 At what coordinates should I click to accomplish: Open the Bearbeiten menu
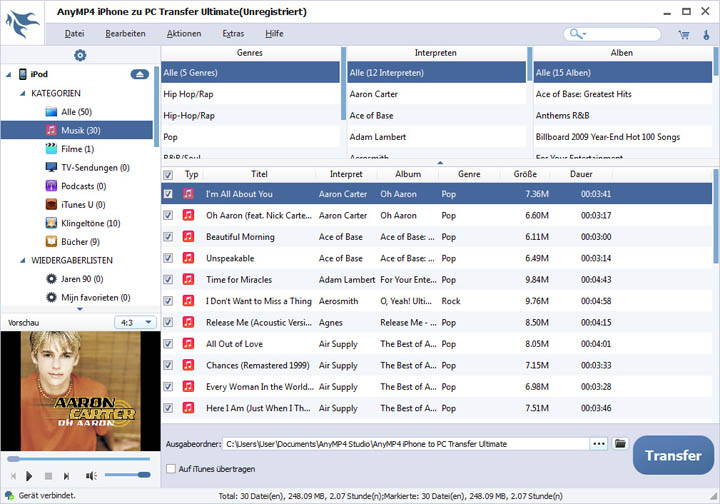pos(125,34)
